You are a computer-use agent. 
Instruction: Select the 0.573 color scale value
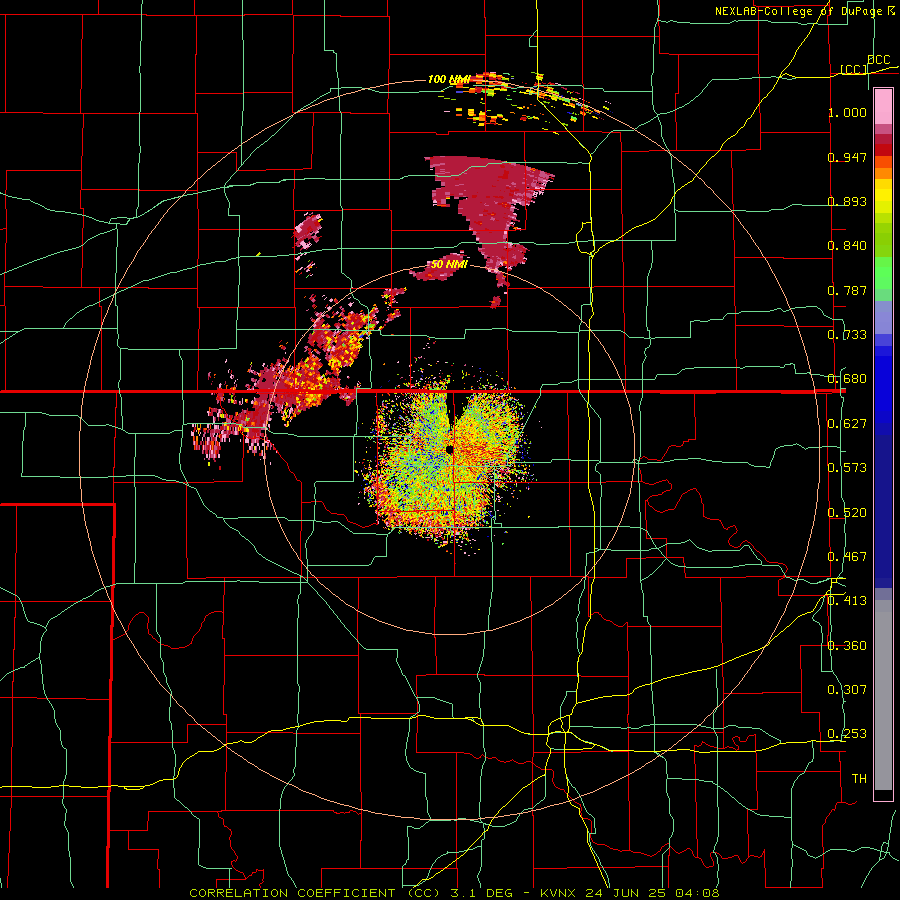coord(847,468)
